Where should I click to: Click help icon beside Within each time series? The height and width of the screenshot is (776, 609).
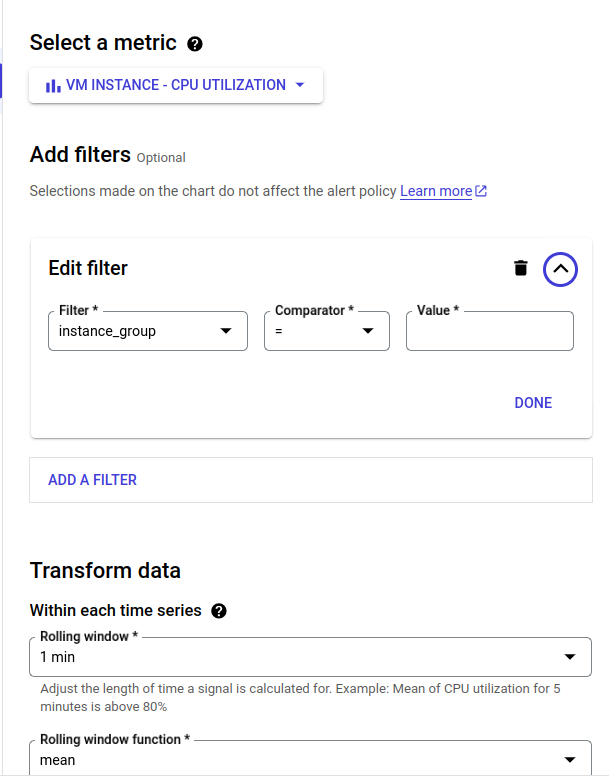coord(219,611)
